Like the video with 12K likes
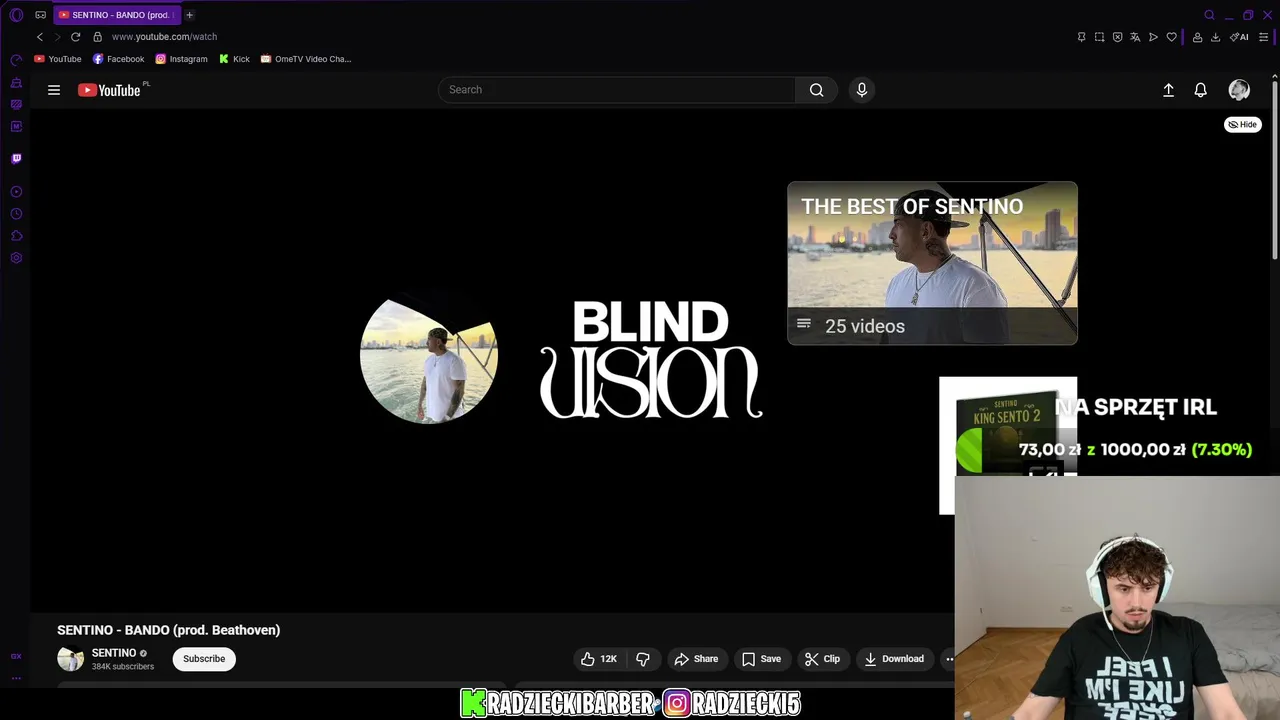The image size is (1280, 720). [599, 659]
